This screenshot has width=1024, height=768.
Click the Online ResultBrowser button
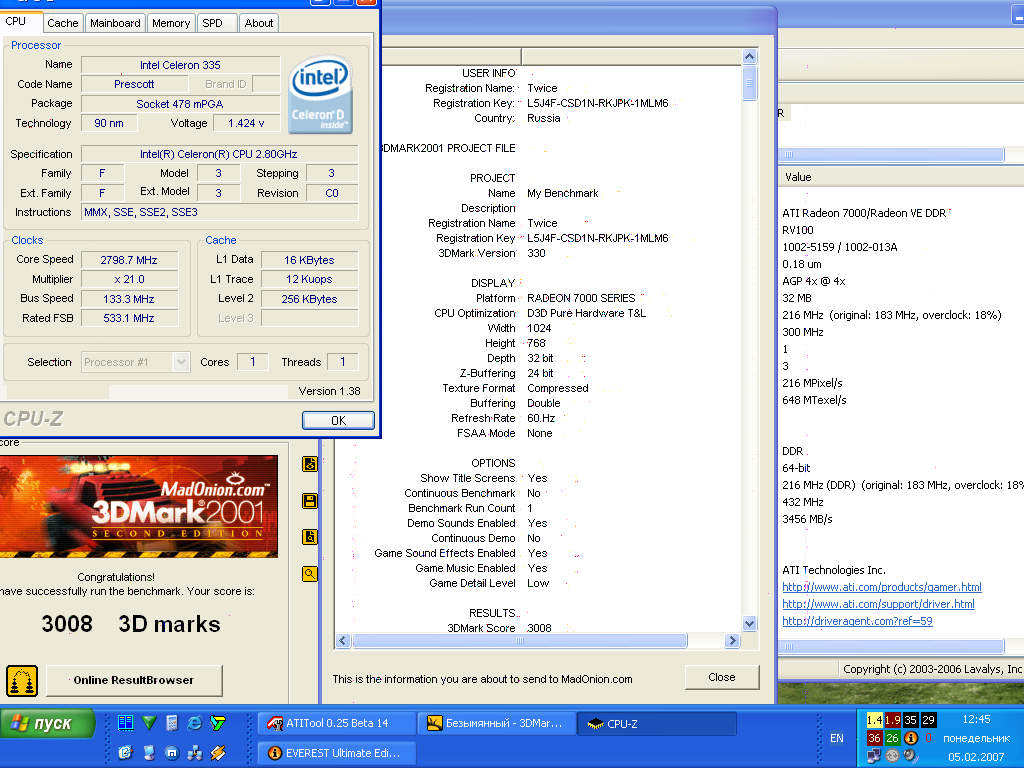tap(134, 680)
